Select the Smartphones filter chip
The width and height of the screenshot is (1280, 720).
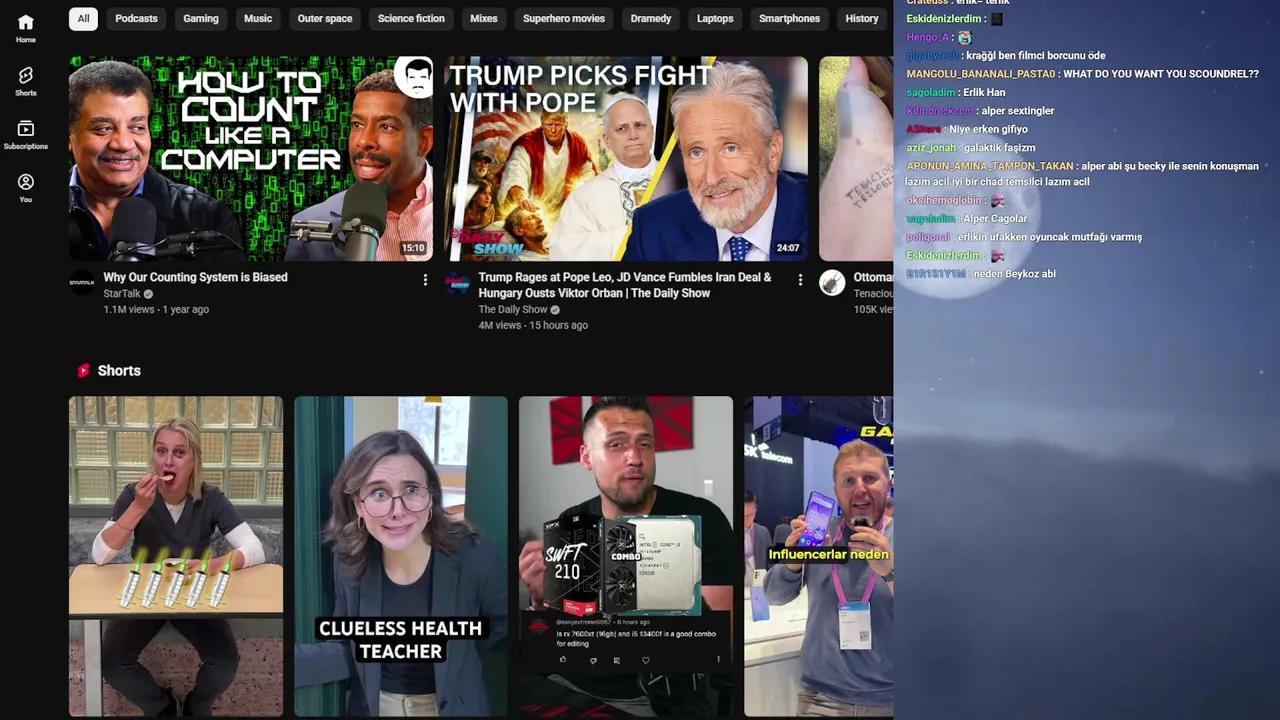point(789,18)
